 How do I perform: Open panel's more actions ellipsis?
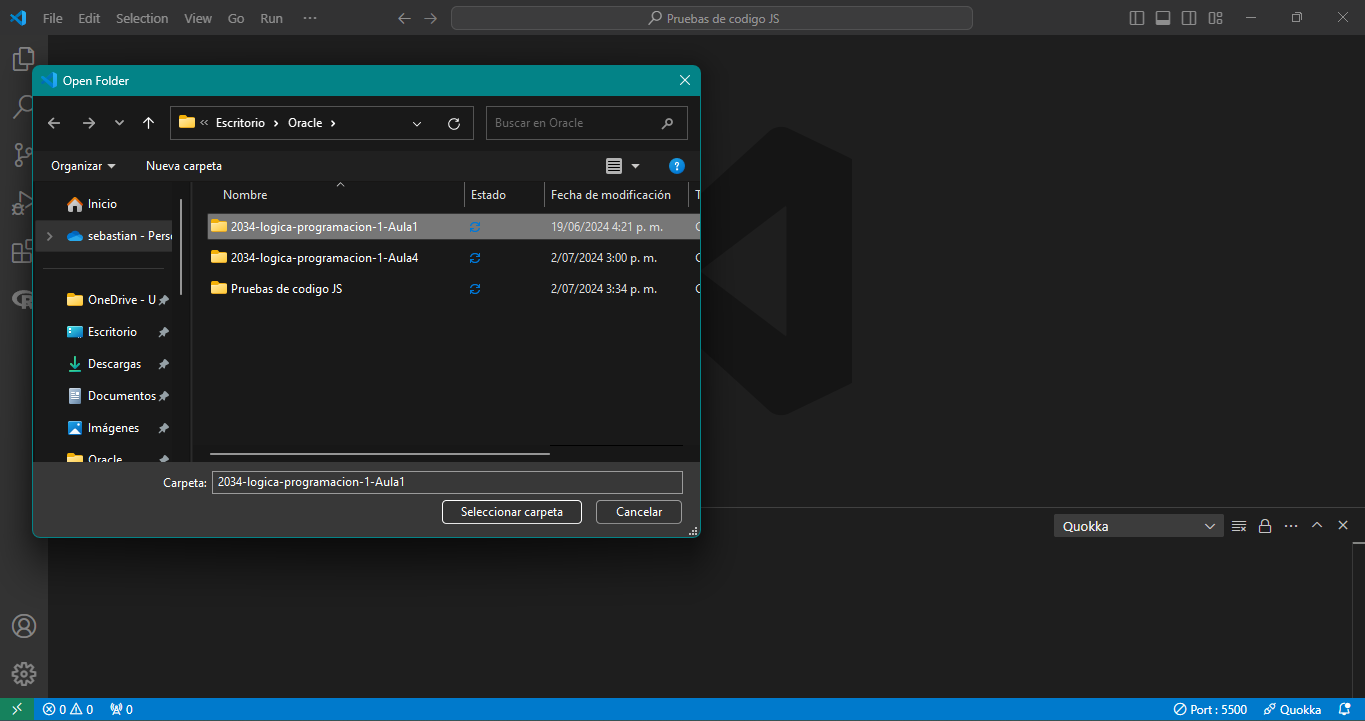click(x=1291, y=526)
